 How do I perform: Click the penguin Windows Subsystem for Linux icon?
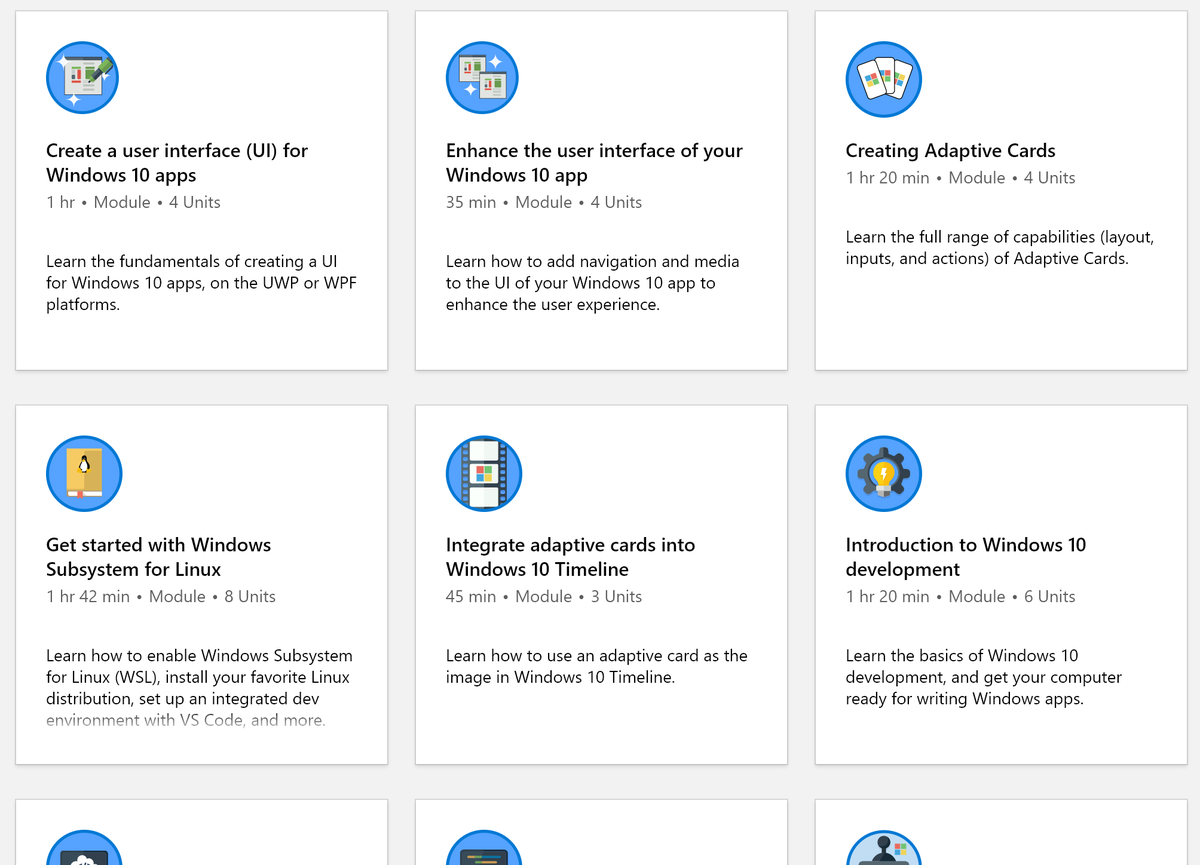[x=84, y=473]
